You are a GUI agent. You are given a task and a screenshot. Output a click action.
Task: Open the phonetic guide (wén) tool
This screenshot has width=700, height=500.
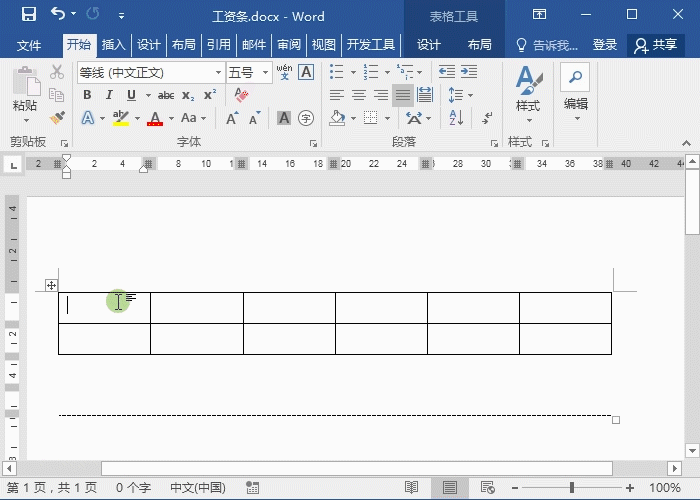click(x=284, y=72)
